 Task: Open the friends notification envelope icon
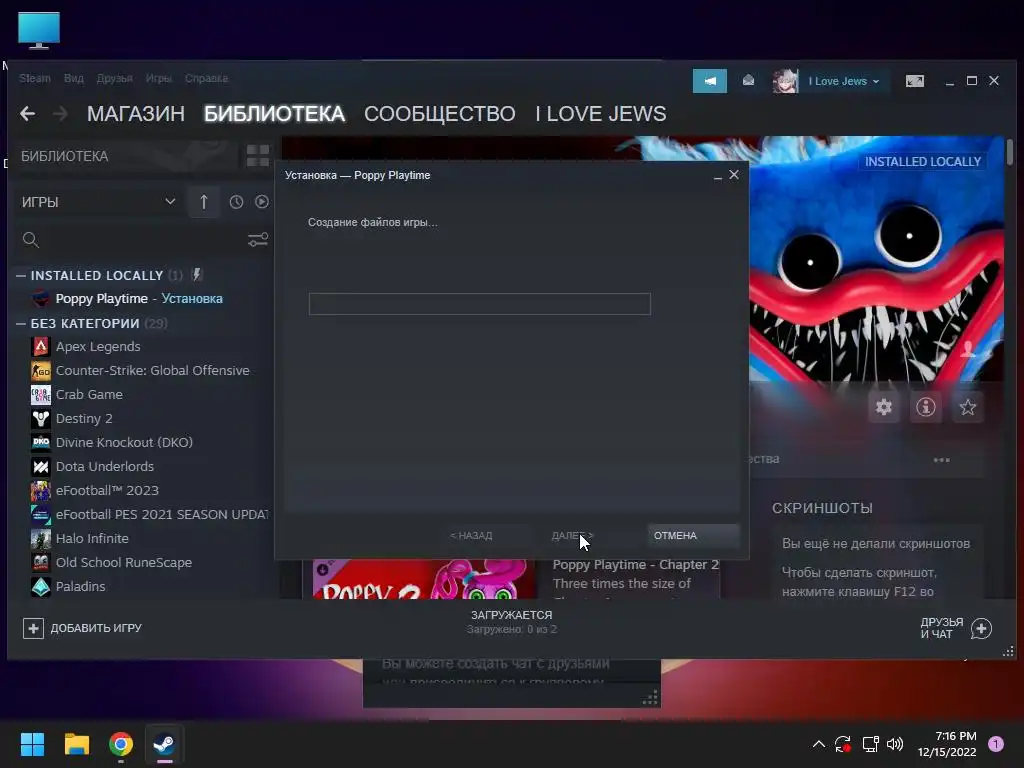point(748,80)
